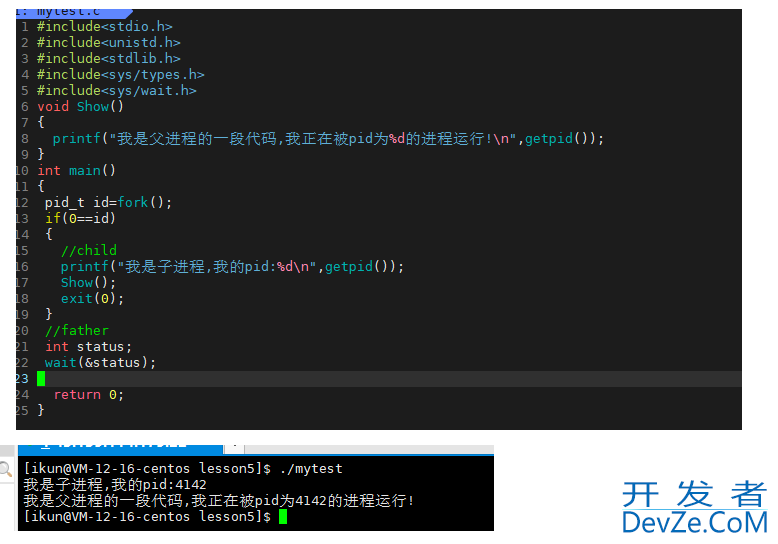The image size is (778, 544).
Task: Select the if(0==id) condition
Action: coord(80,218)
